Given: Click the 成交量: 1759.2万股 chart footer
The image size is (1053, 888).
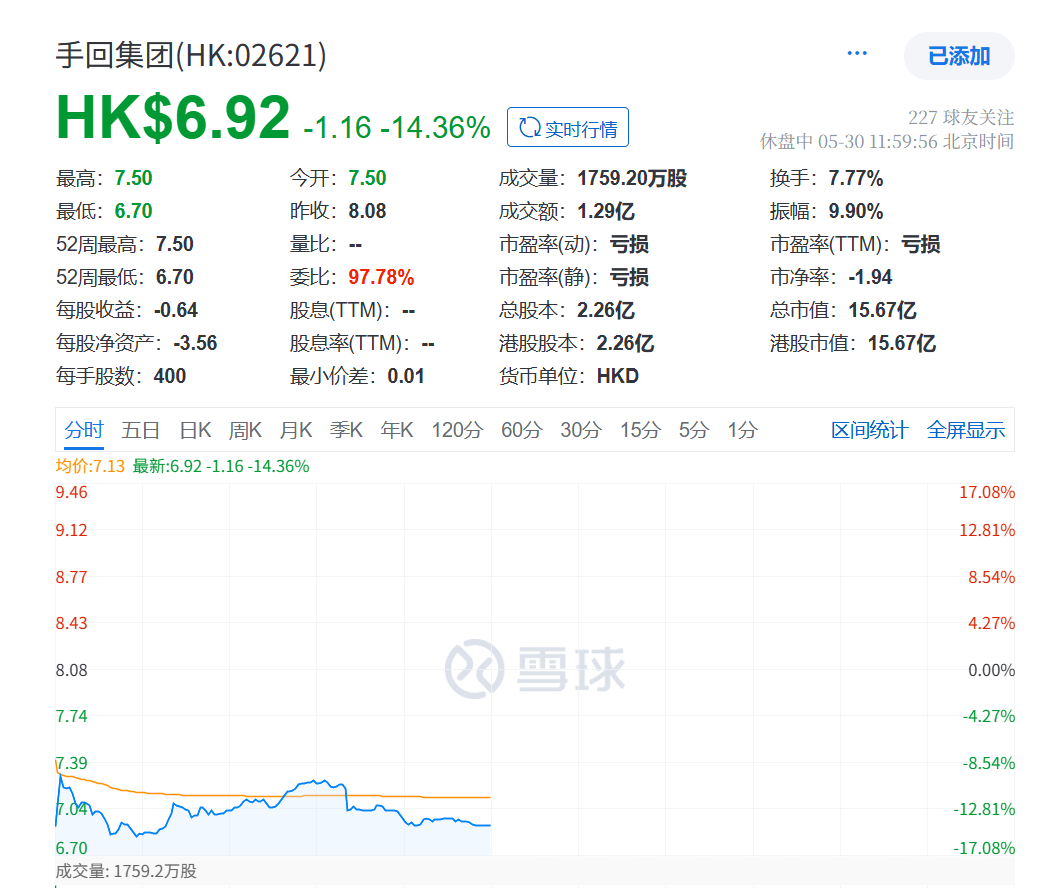Looking at the screenshot, I should pos(126,871).
